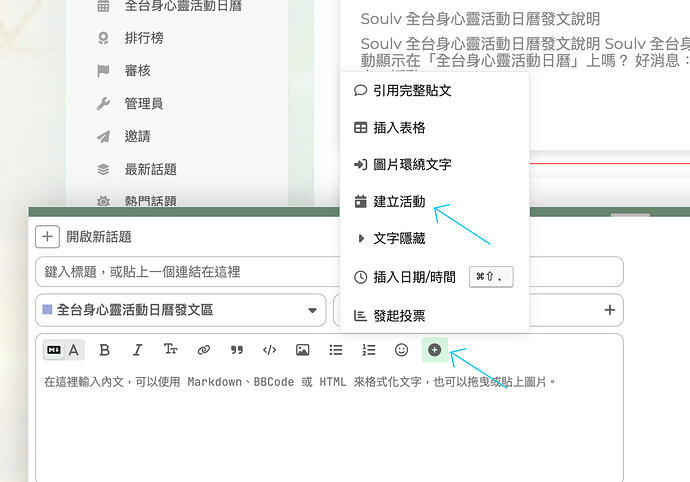The width and height of the screenshot is (690, 482).
Task: Toggle the Markdown editor mode switch
Action: coord(63,350)
